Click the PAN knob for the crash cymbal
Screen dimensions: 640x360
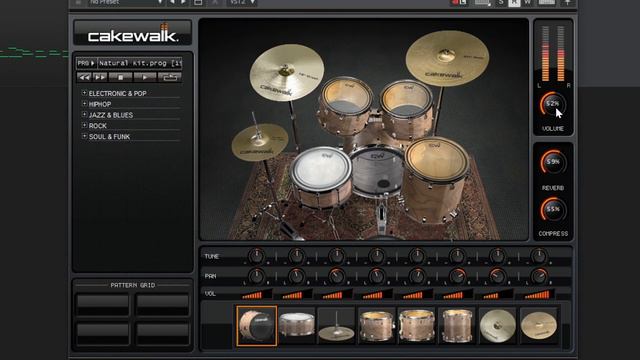(497, 276)
